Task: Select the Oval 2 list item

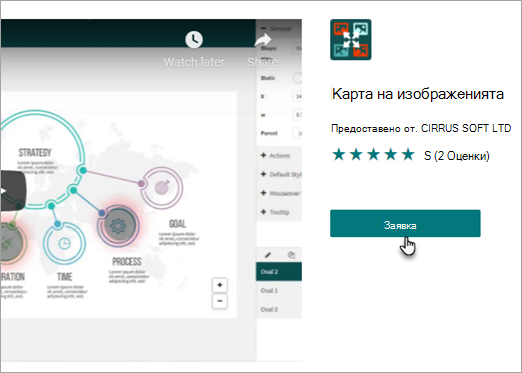Action: coord(279,272)
